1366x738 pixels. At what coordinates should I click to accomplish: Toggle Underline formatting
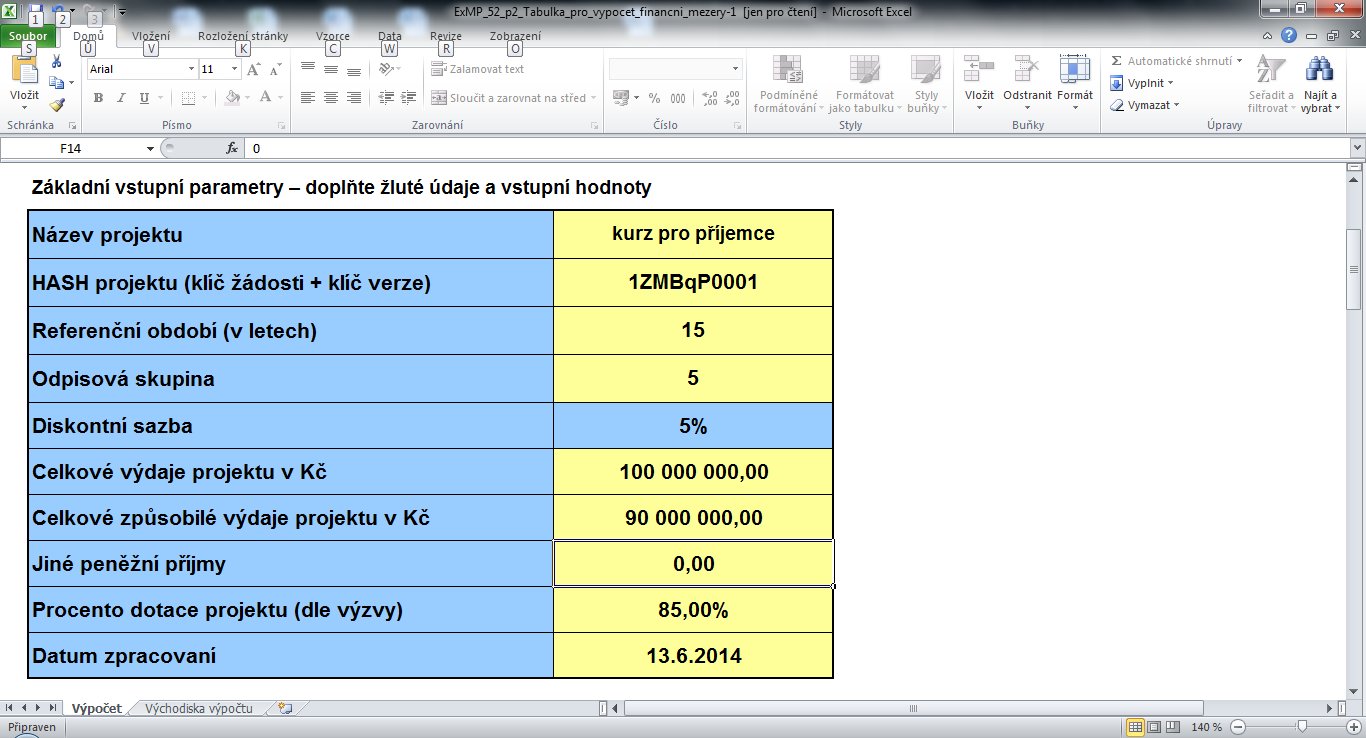(144, 98)
